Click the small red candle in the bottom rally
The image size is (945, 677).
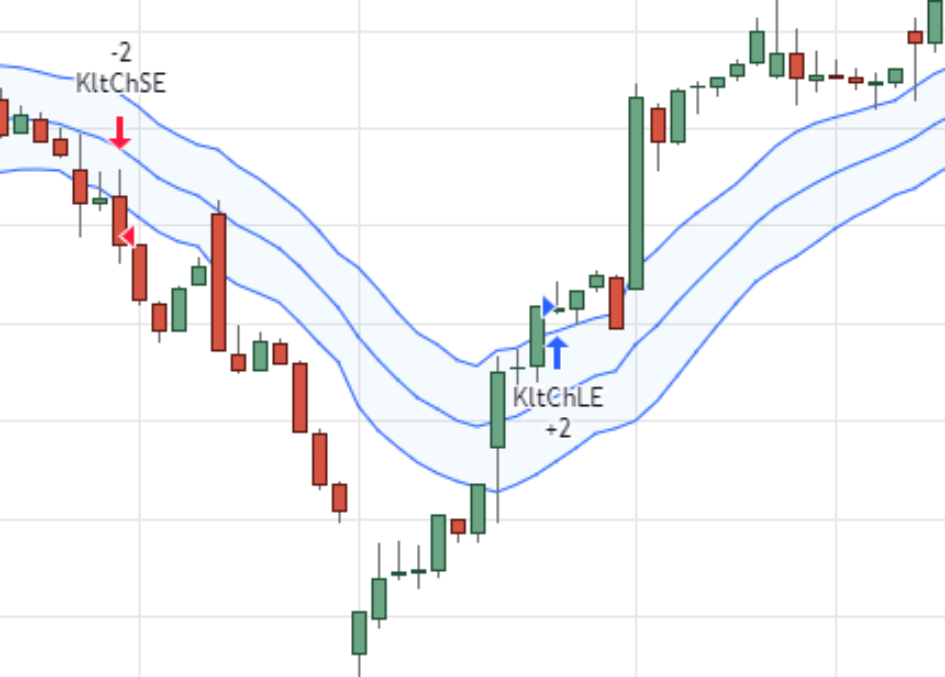click(x=458, y=526)
